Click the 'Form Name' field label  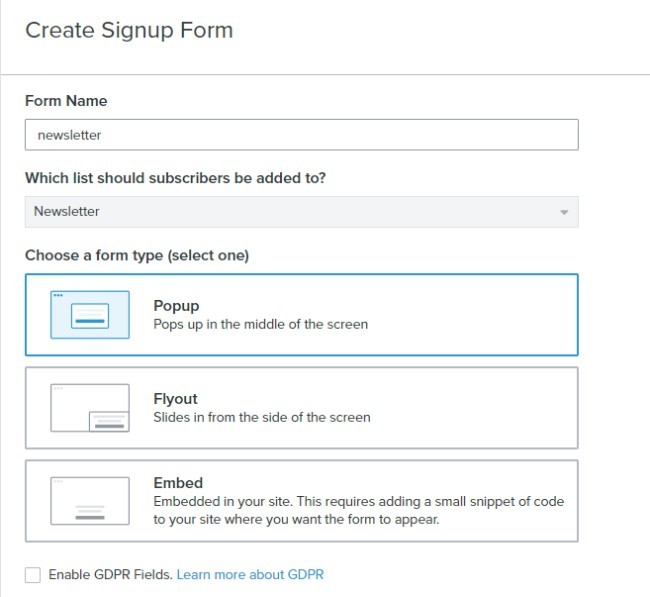click(66, 101)
